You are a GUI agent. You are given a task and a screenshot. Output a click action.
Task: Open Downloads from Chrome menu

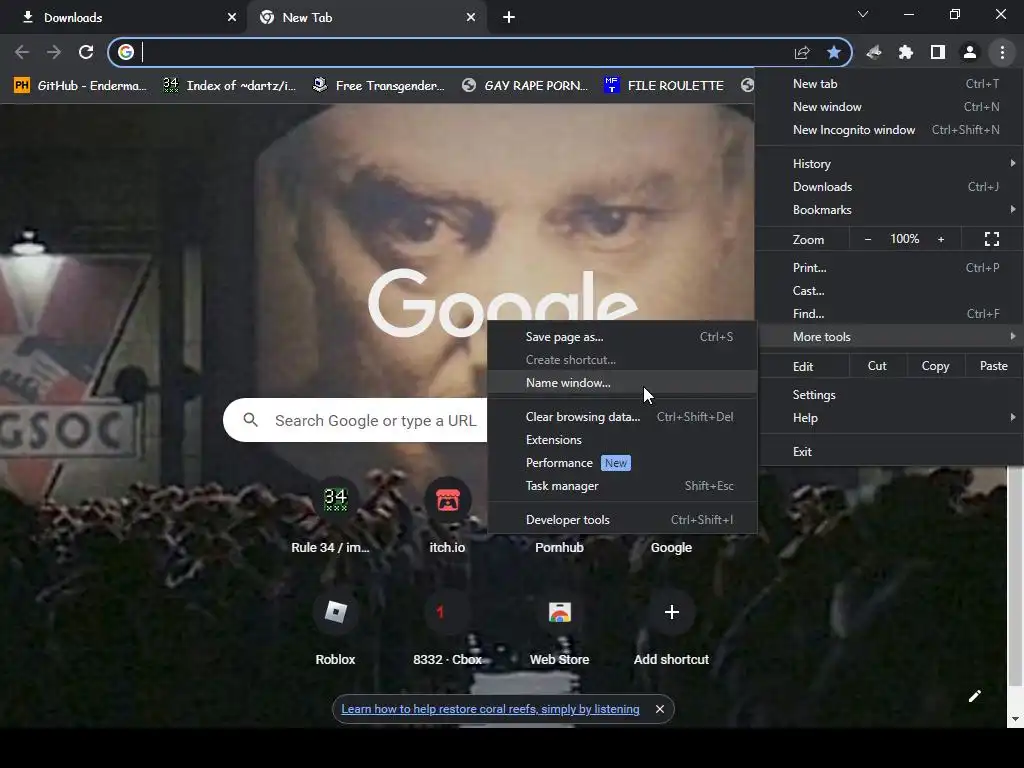889,187
